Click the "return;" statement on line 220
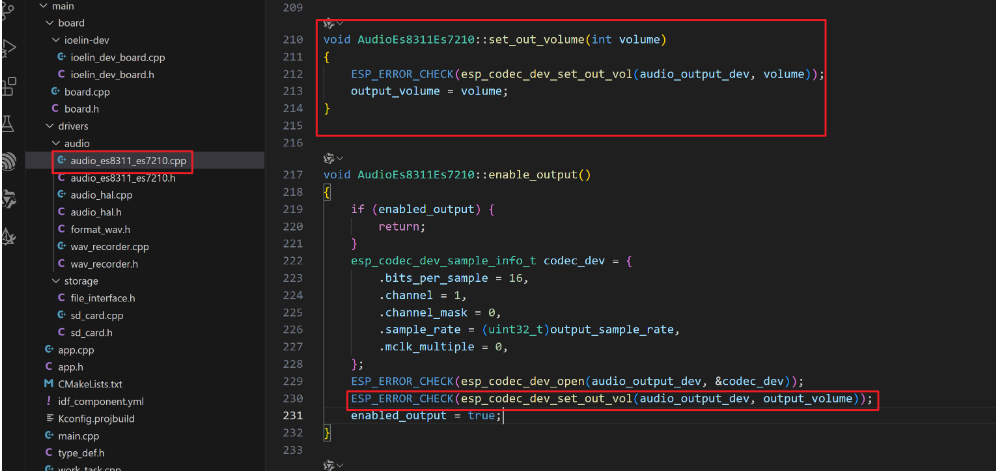This screenshot has height=471, width=996. click(x=402, y=226)
